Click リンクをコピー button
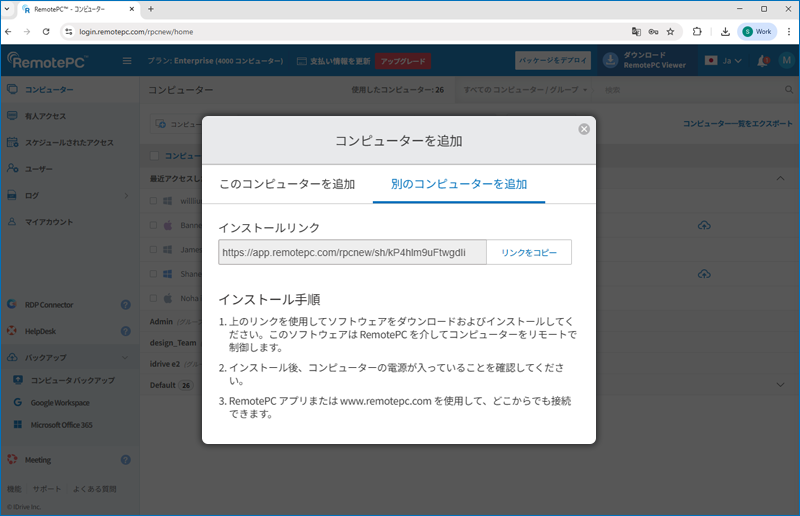The image size is (800, 516). coord(529,253)
